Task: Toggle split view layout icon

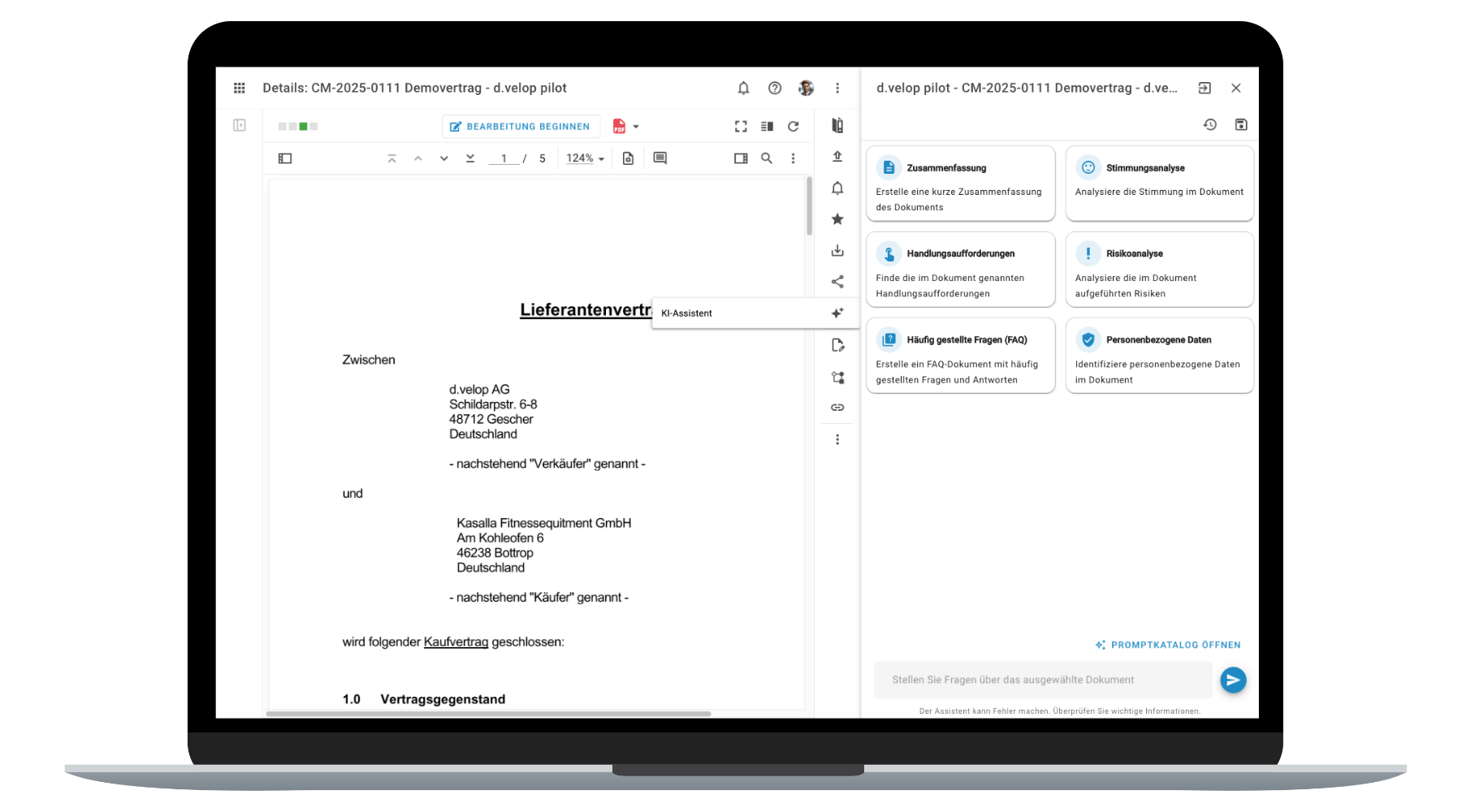Action: 767,126
